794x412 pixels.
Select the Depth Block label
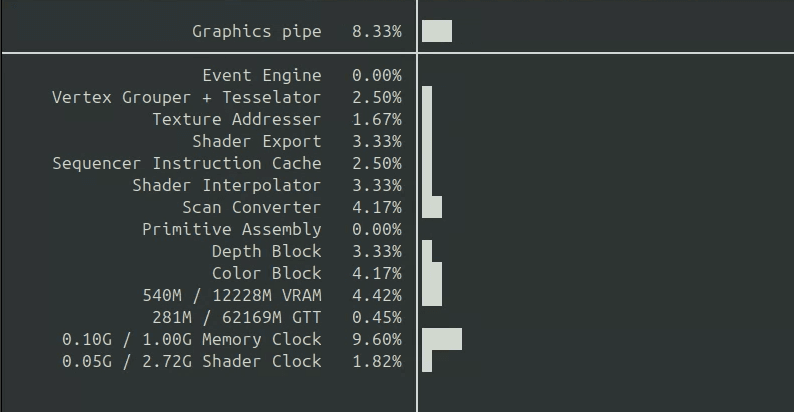pos(267,251)
